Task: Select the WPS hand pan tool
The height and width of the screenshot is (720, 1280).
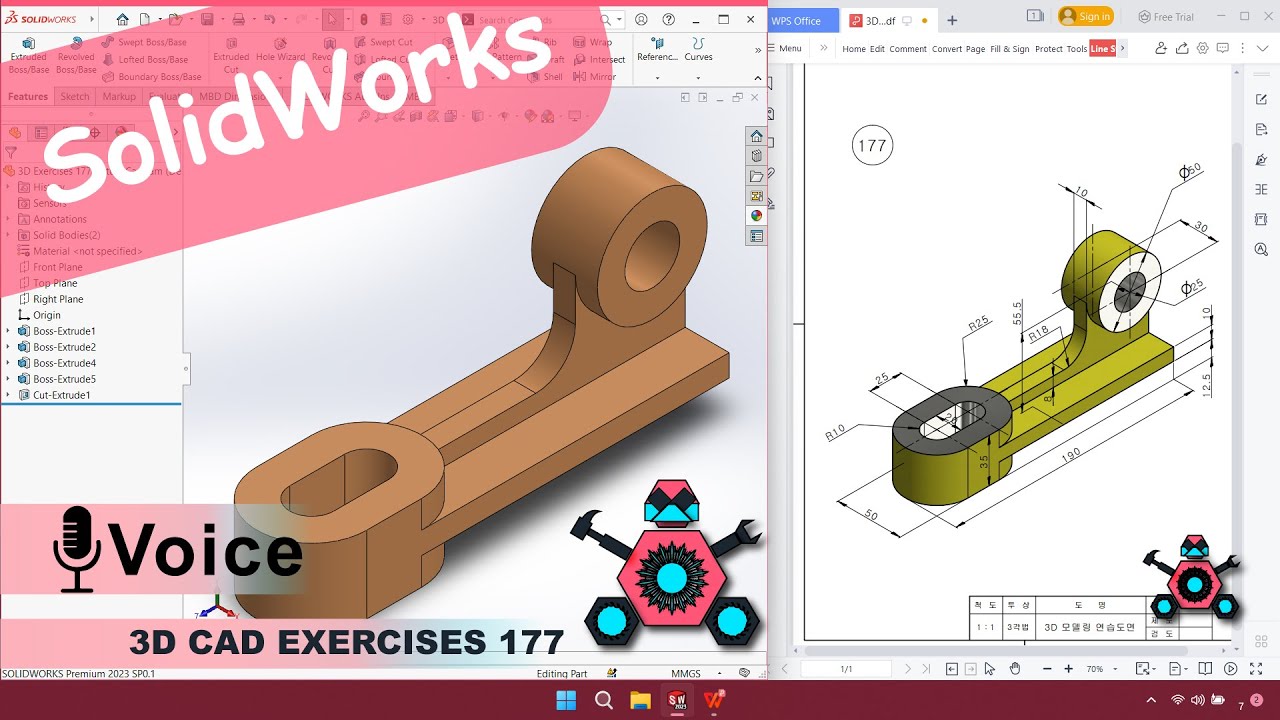Action: [1014, 669]
